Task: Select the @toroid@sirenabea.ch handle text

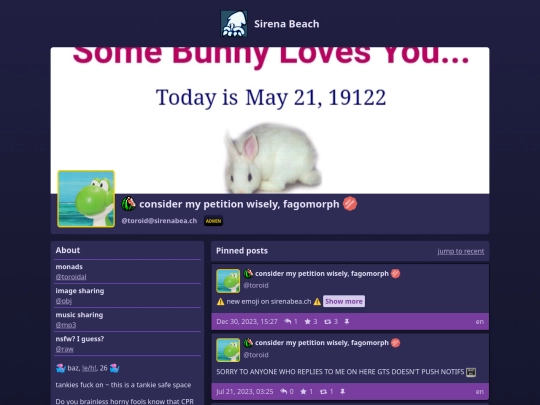Action: [x=159, y=221]
